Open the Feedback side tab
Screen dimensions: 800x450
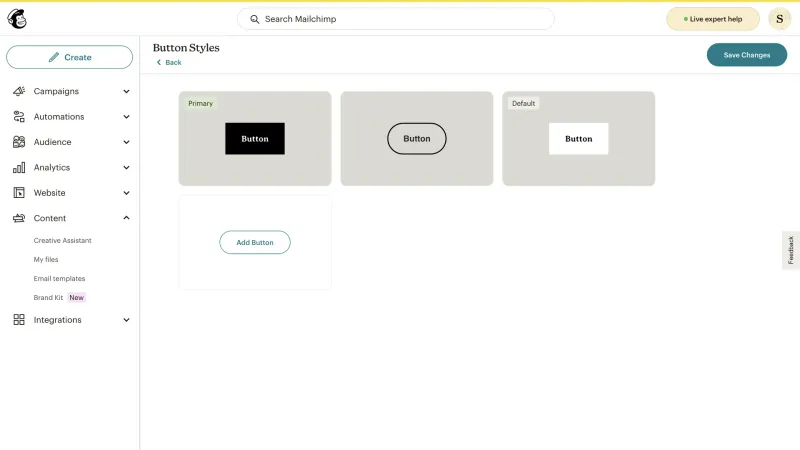(791, 250)
